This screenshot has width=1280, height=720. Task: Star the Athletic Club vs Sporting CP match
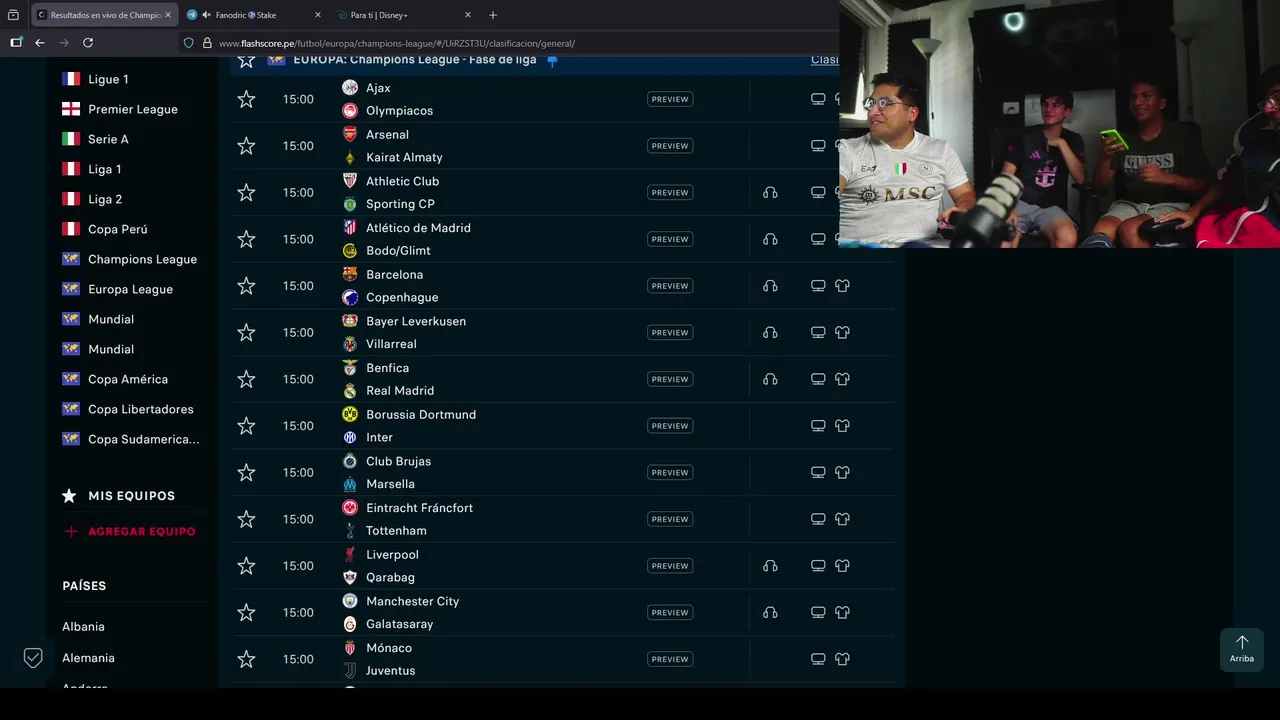(246, 192)
